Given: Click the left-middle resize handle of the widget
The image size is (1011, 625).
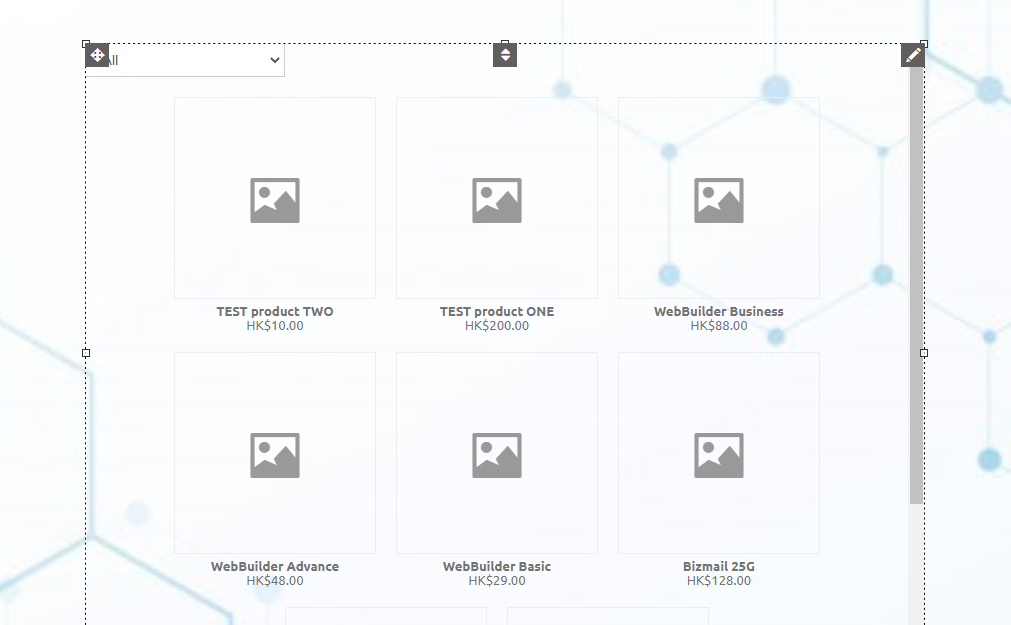Looking at the screenshot, I should click(x=86, y=353).
